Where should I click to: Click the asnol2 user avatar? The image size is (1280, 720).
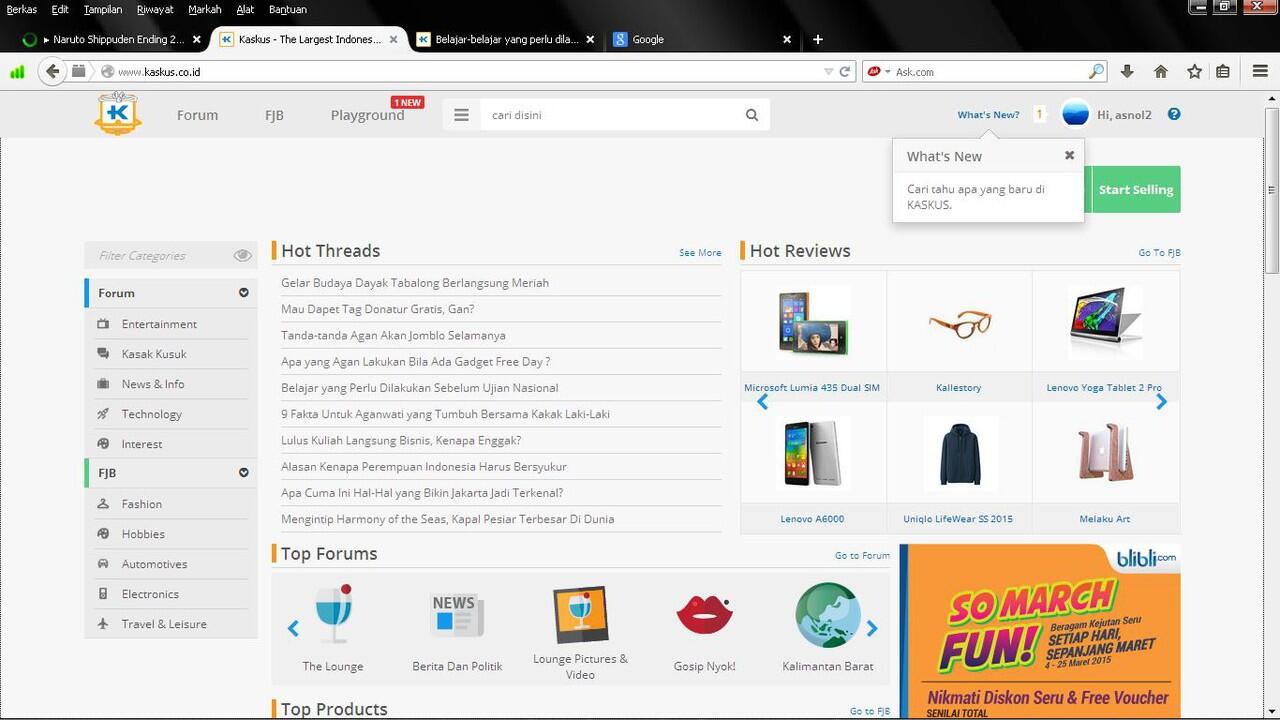[1075, 114]
